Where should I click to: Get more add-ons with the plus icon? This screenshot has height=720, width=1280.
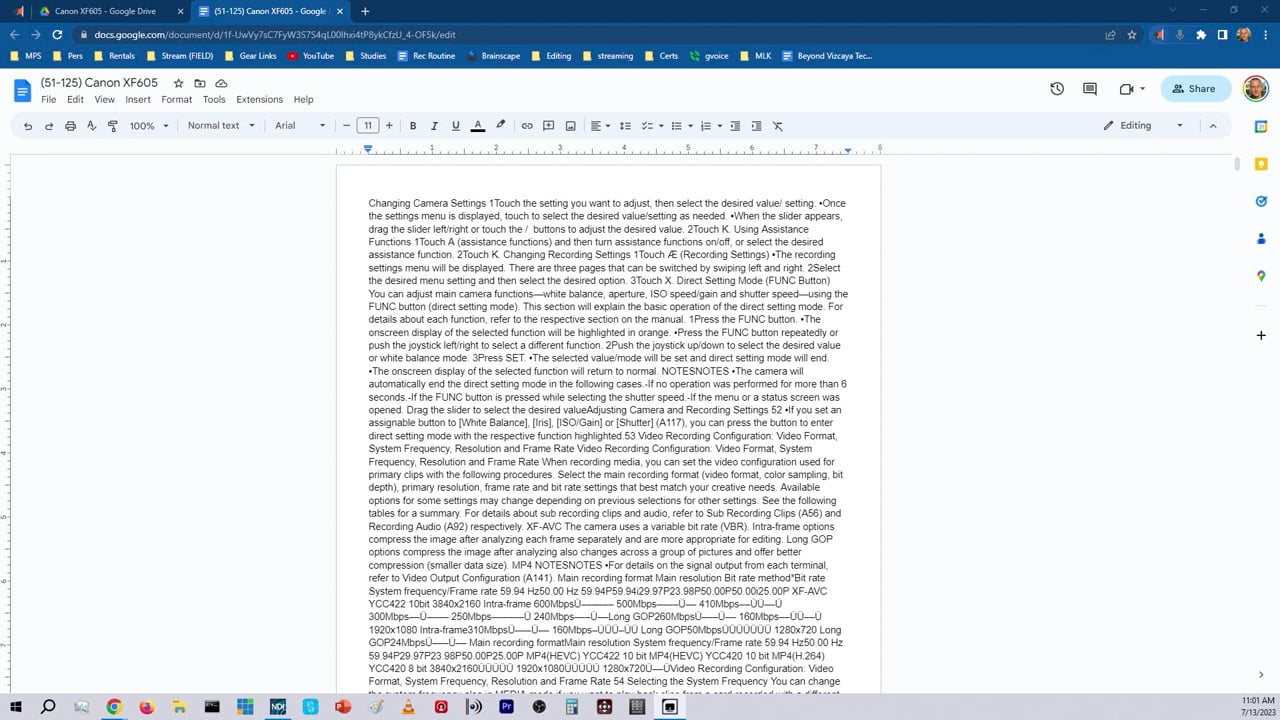pos(1261,335)
